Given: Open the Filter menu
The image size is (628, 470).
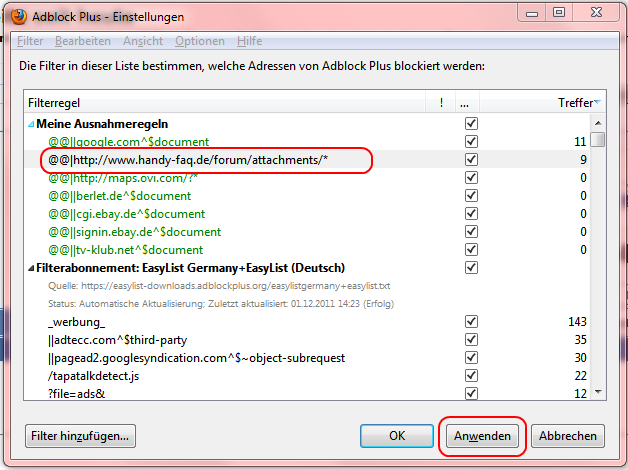Looking at the screenshot, I should coord(30,41).
